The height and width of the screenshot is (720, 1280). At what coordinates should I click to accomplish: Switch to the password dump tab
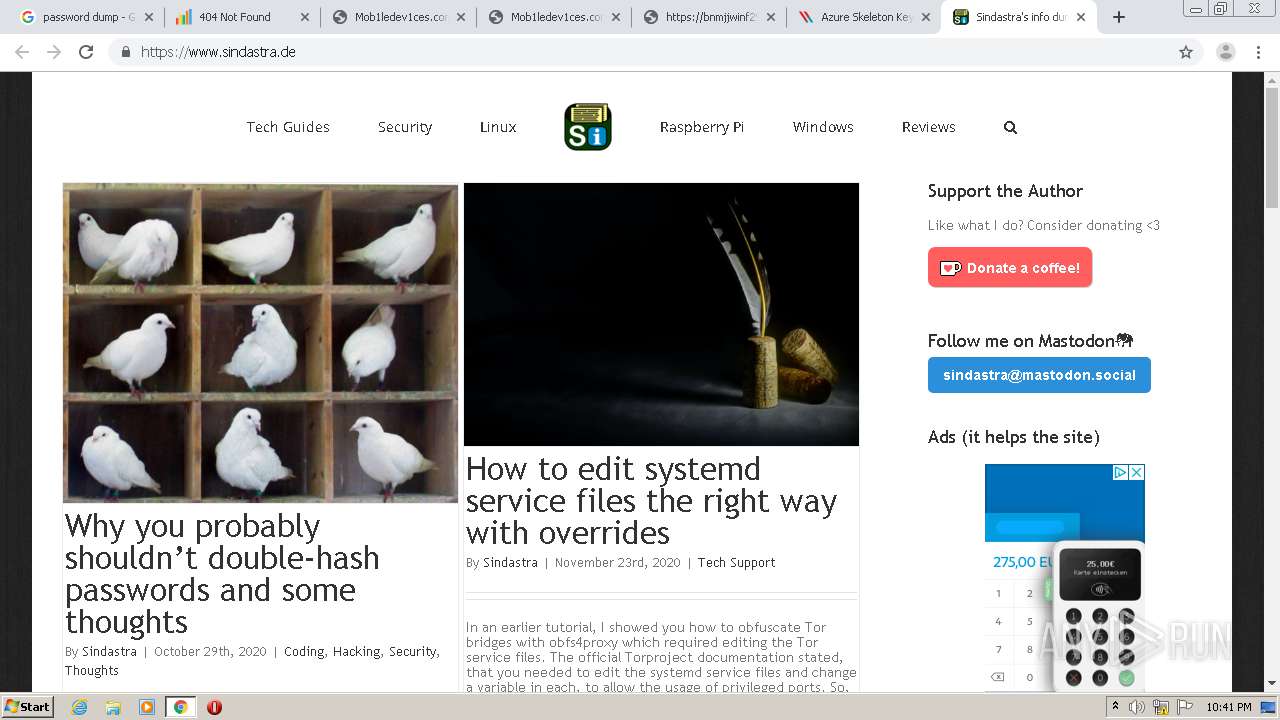[78, 17]
